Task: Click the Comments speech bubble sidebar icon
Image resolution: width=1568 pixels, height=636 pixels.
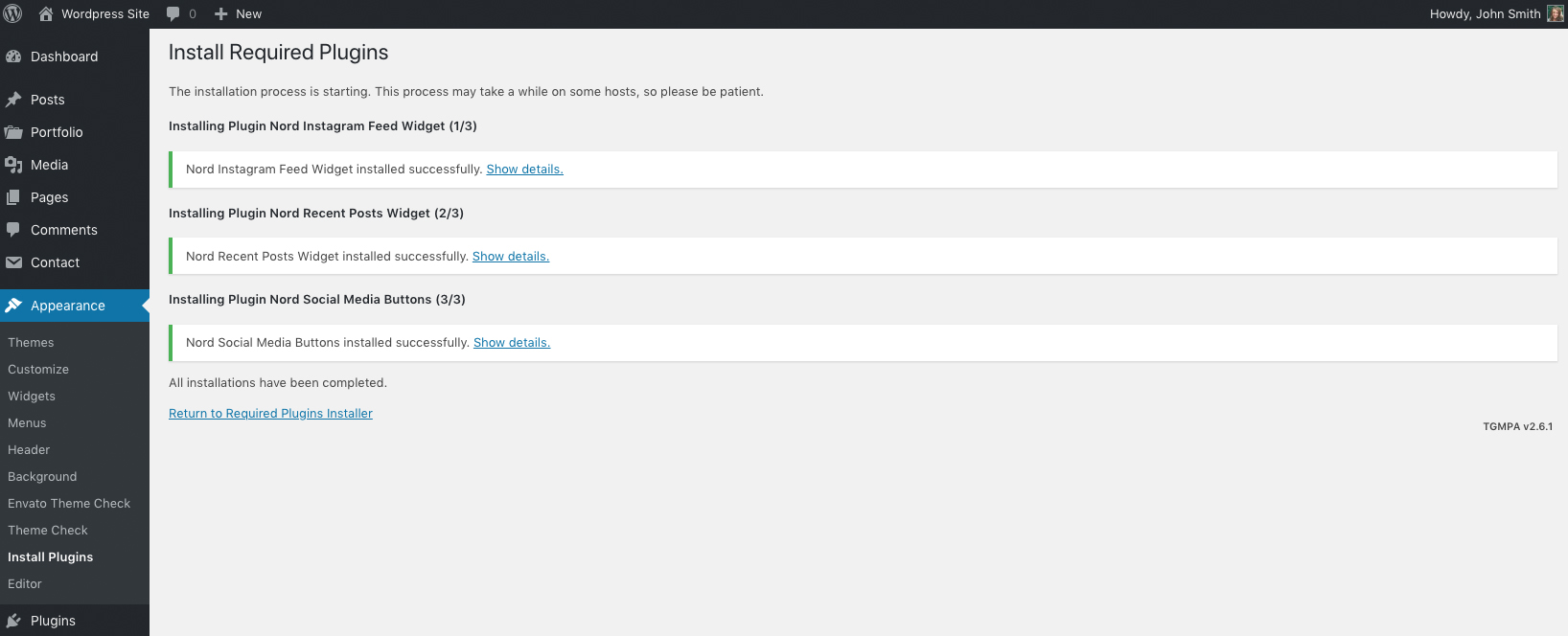Action: point(13,230)
